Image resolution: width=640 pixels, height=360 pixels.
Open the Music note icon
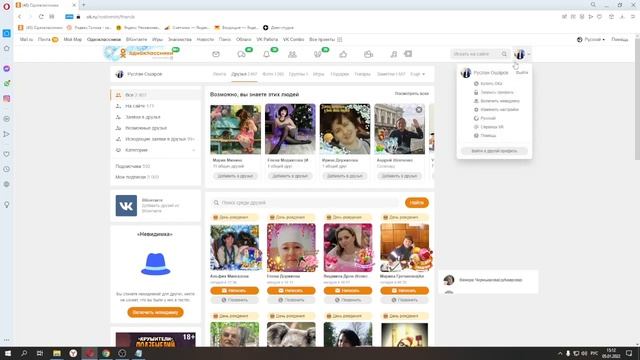393,54
